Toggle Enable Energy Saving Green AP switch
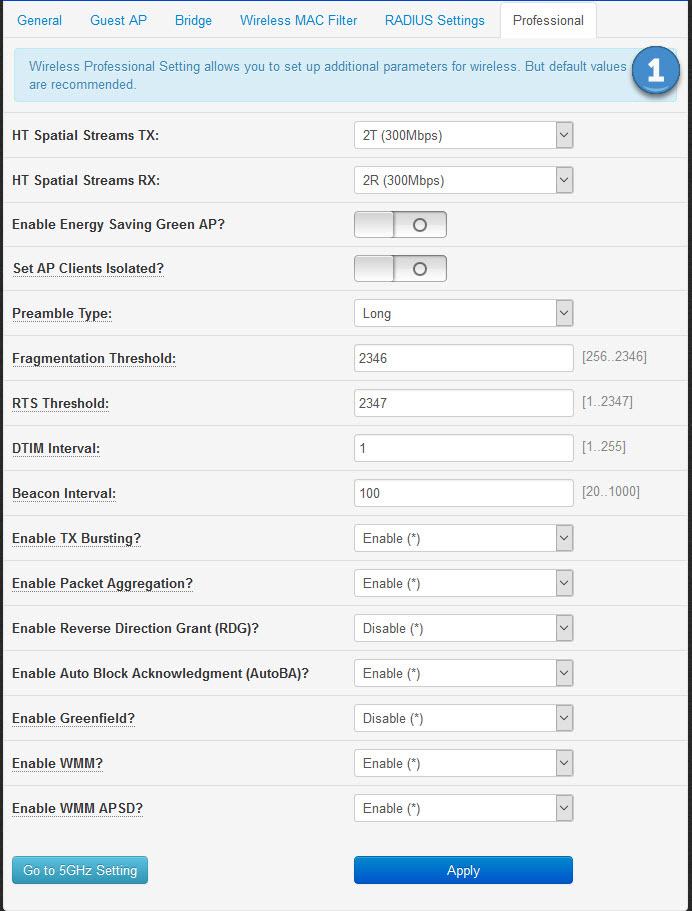 (x=400, y=224)
